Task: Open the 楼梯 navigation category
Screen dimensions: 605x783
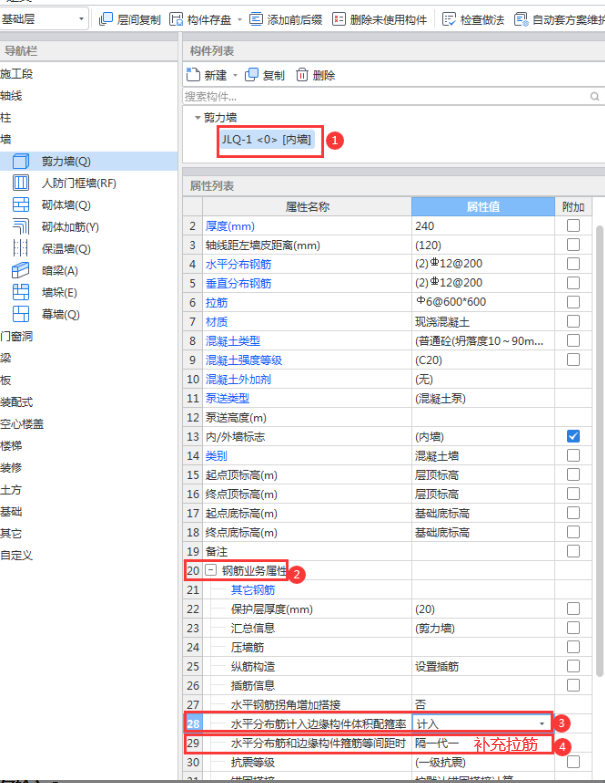Action: [x=11, y=445]
